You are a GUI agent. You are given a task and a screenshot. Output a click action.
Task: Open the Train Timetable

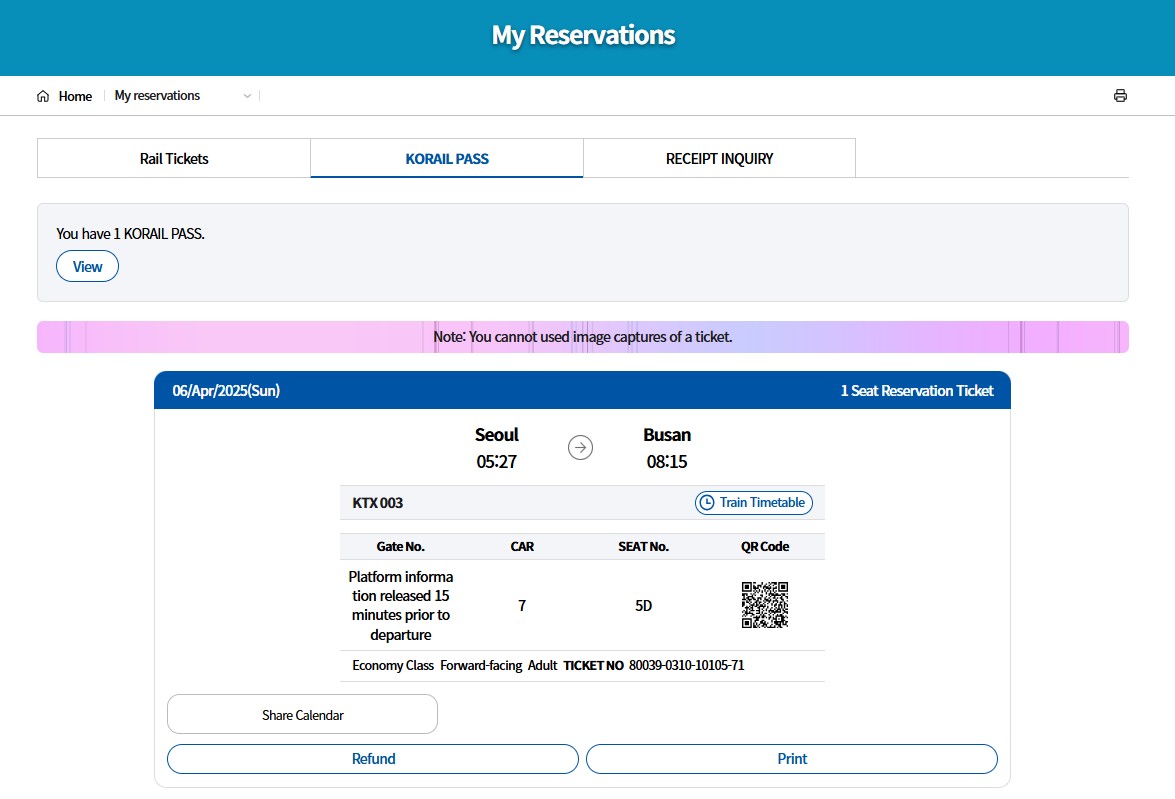(x=754, y=502)
